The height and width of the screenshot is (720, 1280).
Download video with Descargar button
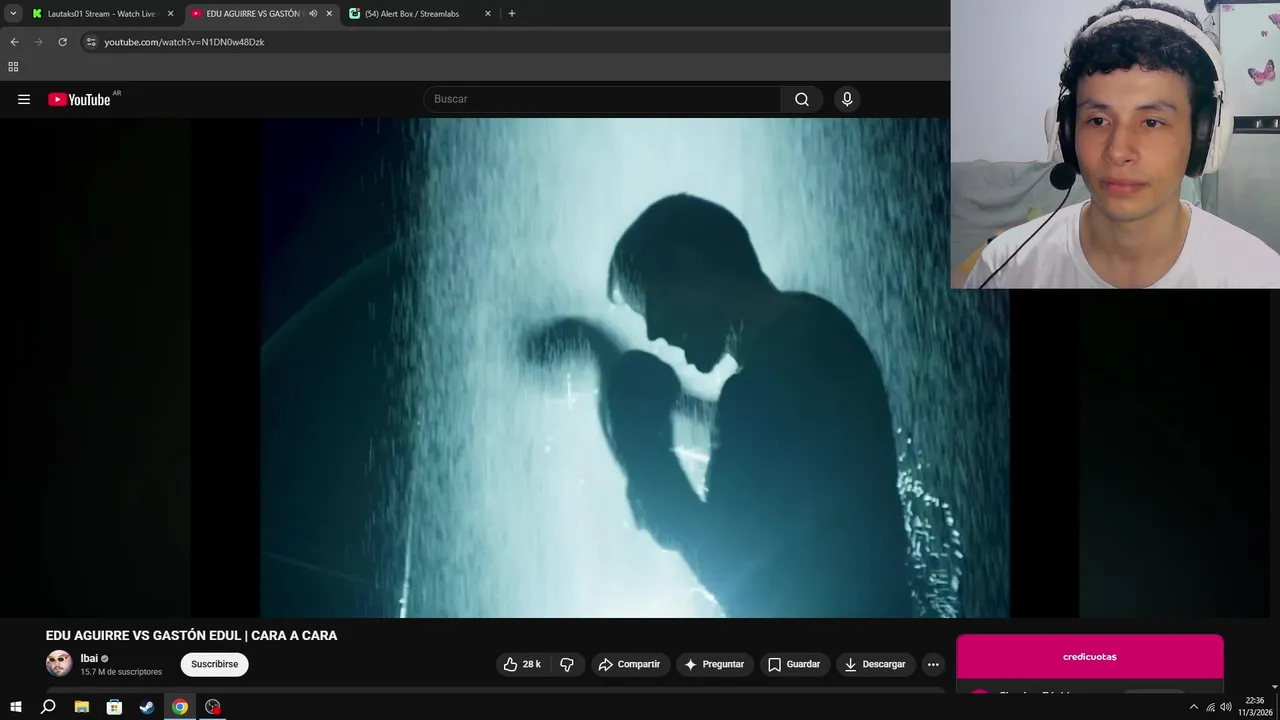point(875,664)
